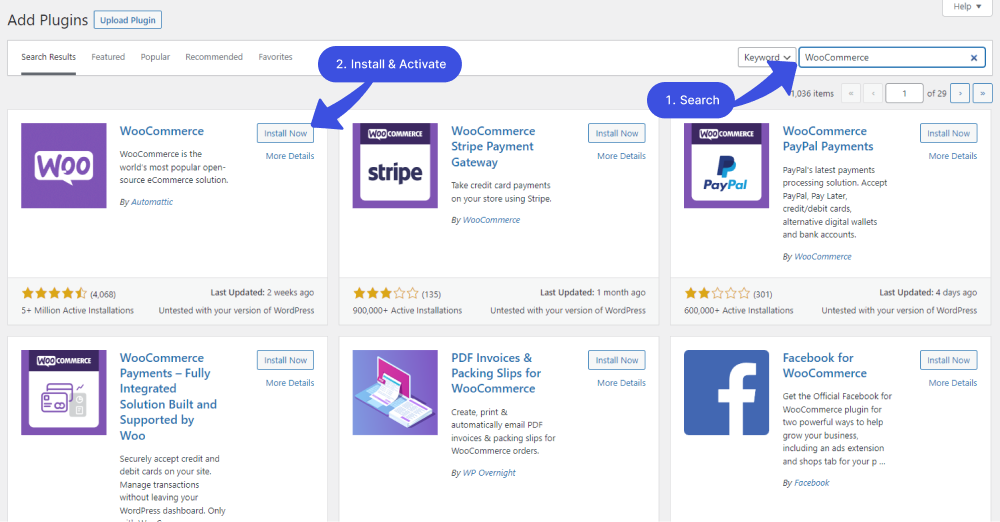Open WooCommerce author link under PayPal plugin
The width and height of the screenshot is (1000, 522).
pos(823,257)
